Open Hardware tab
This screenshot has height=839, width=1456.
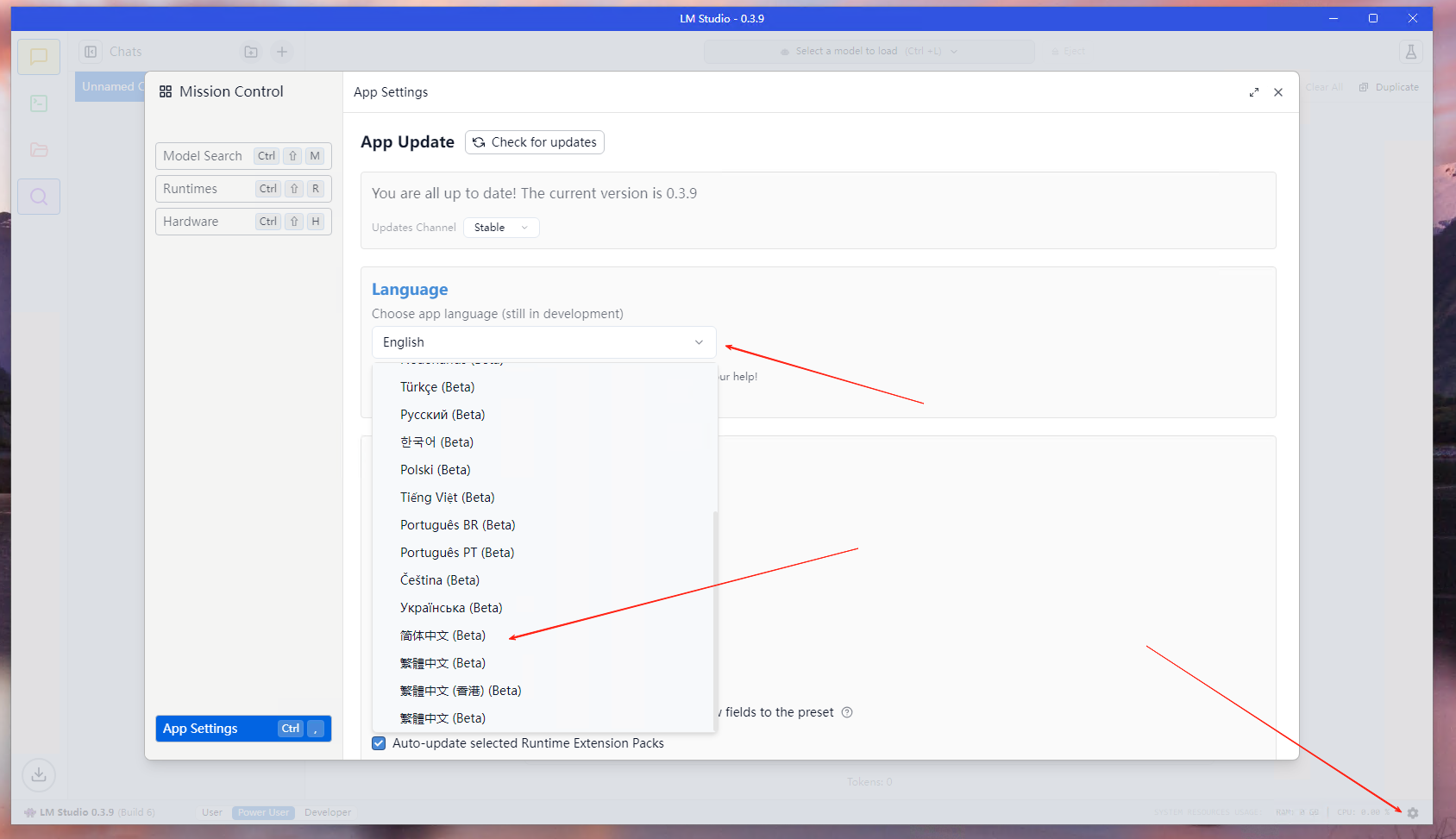coord(243,222)
